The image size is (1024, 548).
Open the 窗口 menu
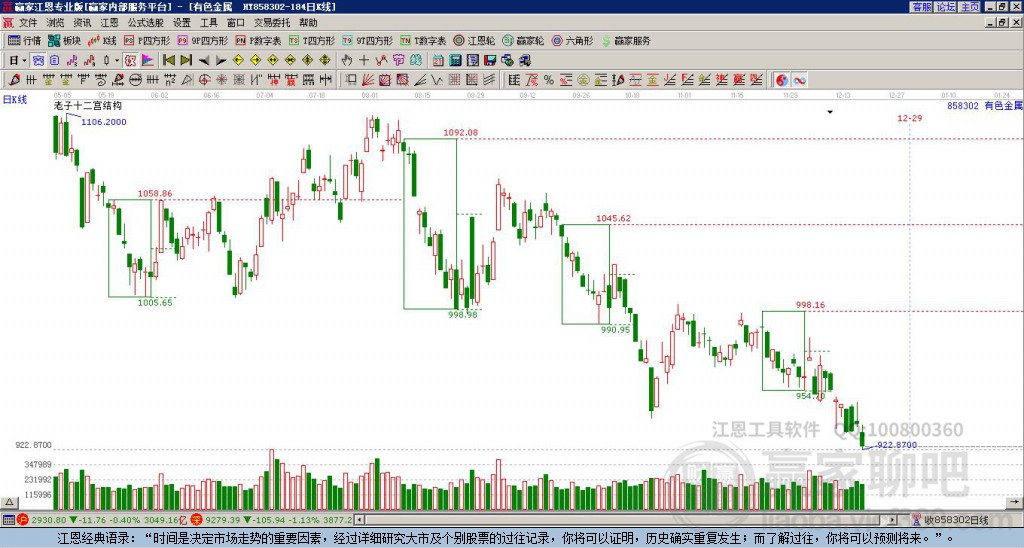236,23
